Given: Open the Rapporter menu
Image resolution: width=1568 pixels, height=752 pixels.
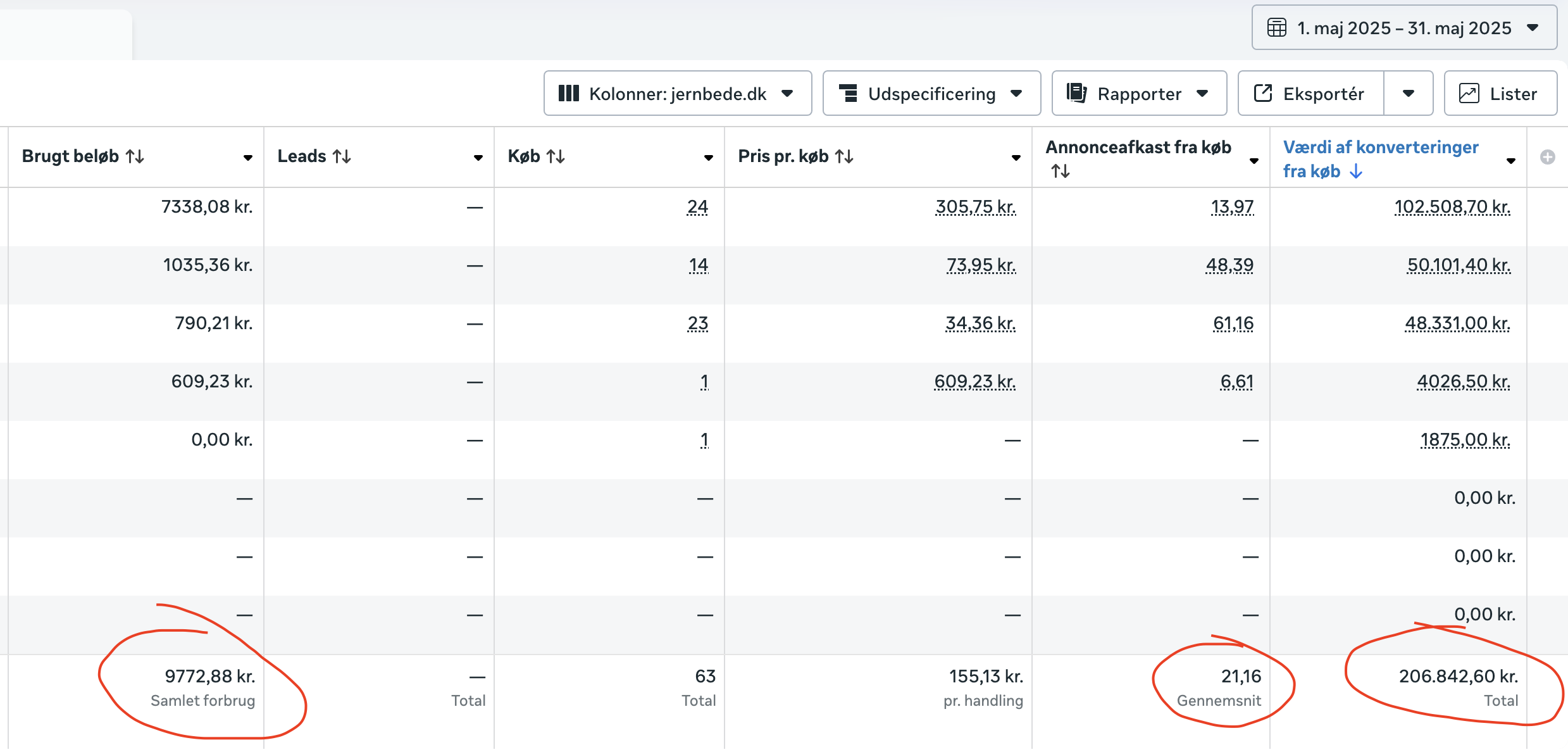Looking at the screenshot, I should point(1138,94).
